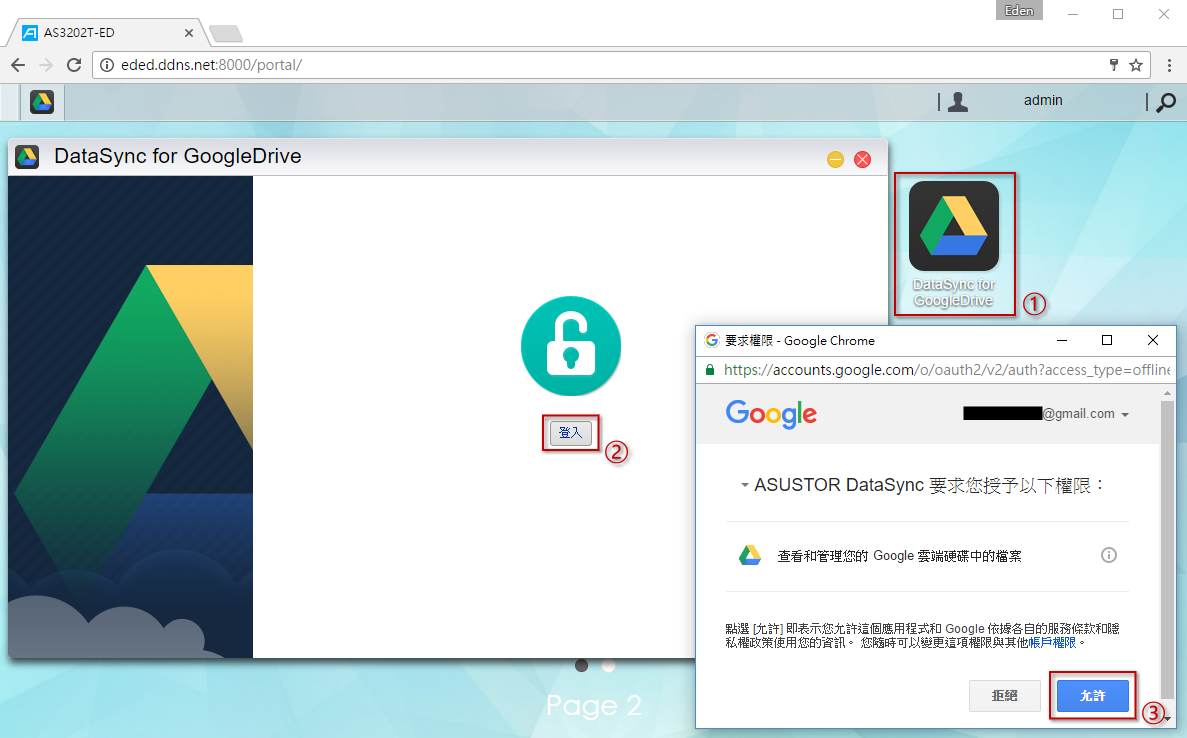
Task: Click the site information icon in address bar
Action: coord(107,65)
